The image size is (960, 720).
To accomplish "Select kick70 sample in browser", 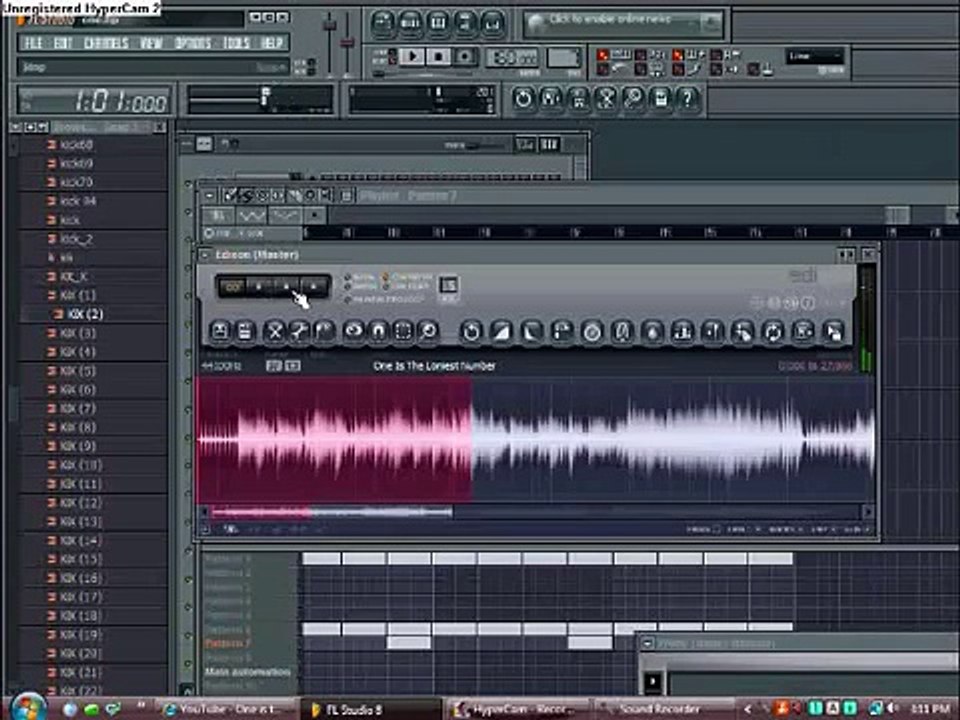I will click(76, 182).
